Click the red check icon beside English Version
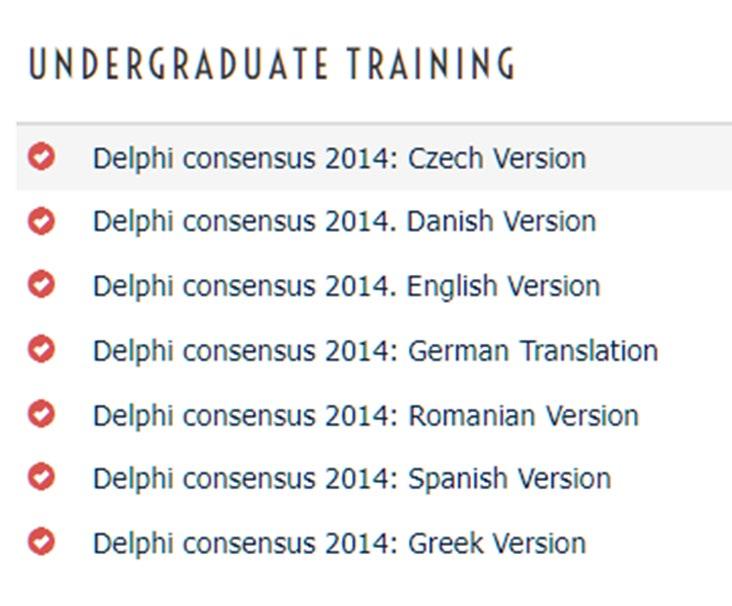The width and height of the screenshot is (732, 606). click(x=42, y=283)
